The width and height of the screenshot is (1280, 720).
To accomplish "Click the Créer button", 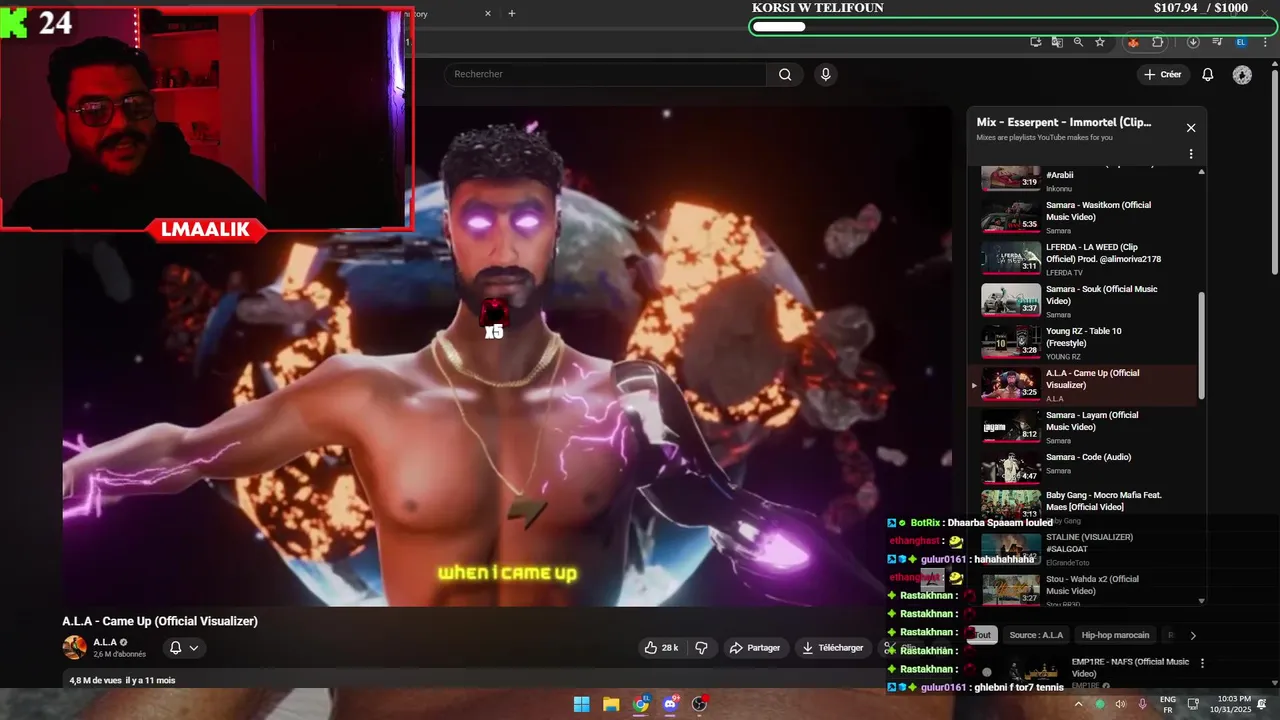I will pyautogui.click(x=1163, y=75).
